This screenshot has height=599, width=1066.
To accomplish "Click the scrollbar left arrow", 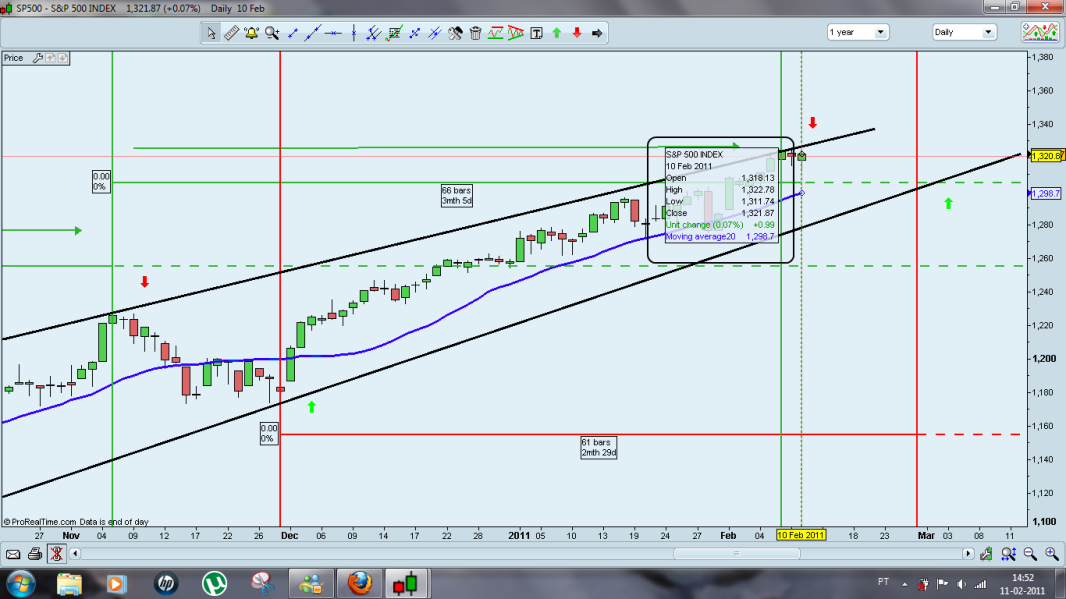I will point(75,553).
